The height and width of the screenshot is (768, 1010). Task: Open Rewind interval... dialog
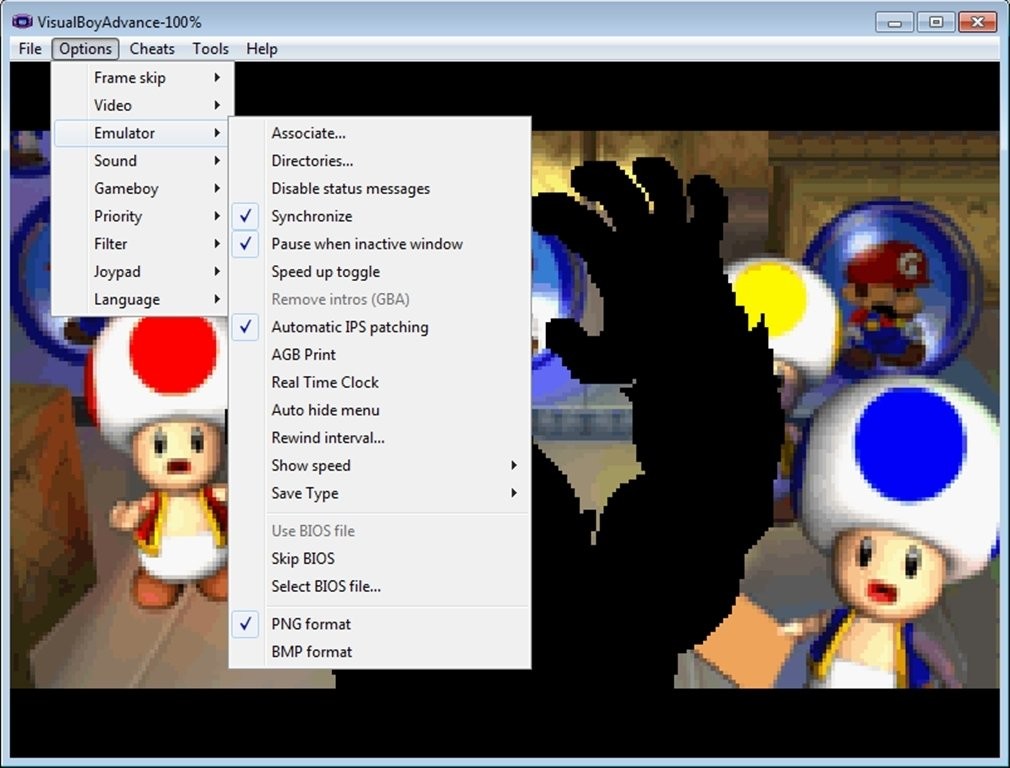pos(380,437)
